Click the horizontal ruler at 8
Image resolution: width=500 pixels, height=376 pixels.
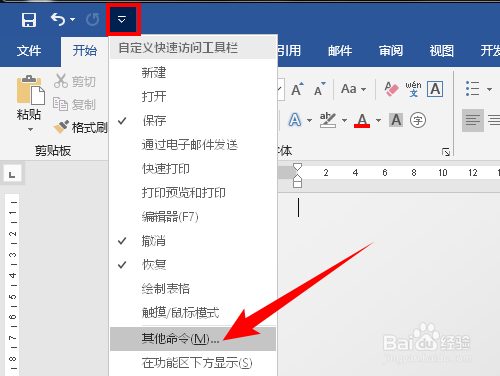(x=414, y=173)
